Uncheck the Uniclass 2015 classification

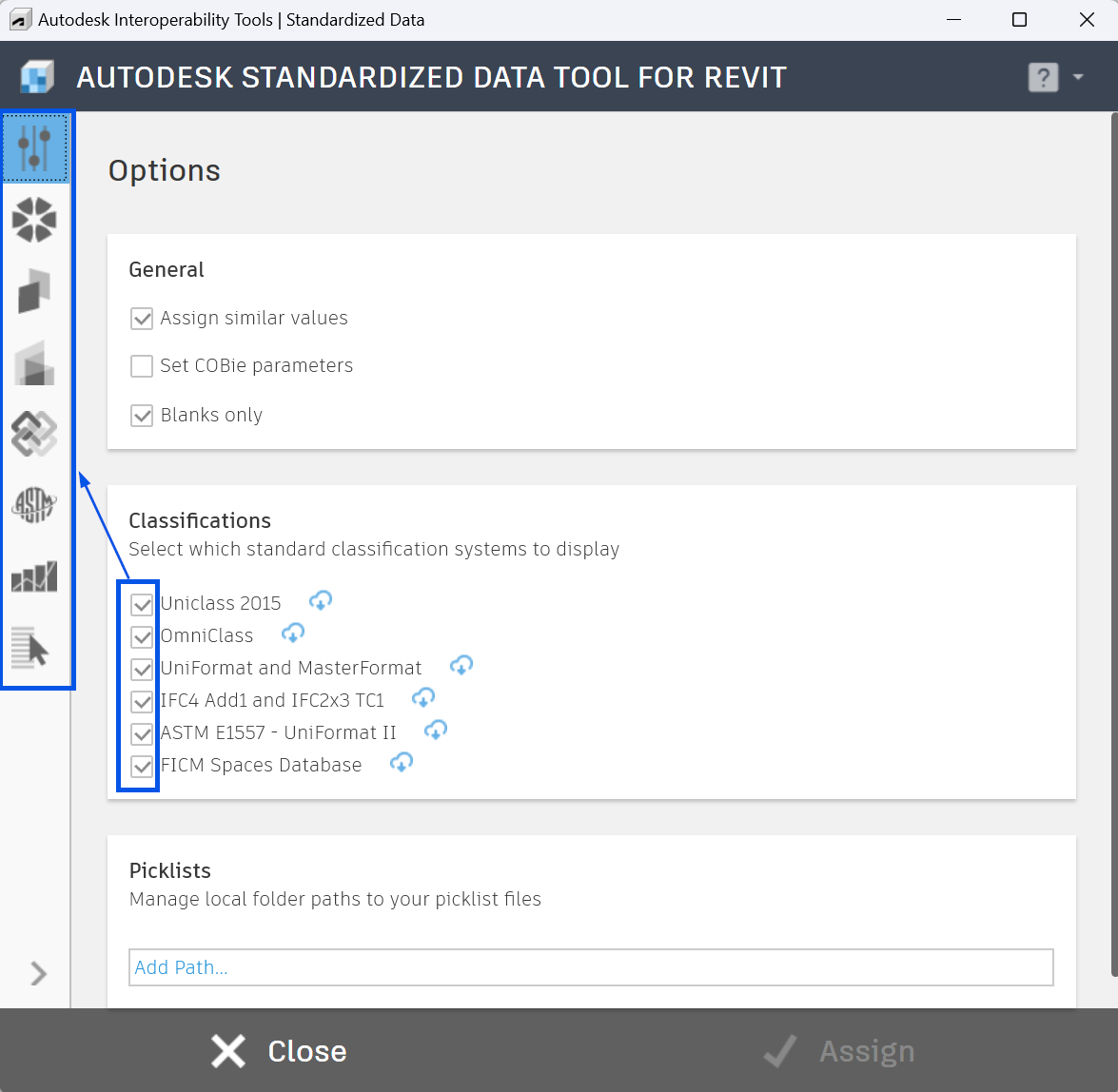(x=142, y=604)
